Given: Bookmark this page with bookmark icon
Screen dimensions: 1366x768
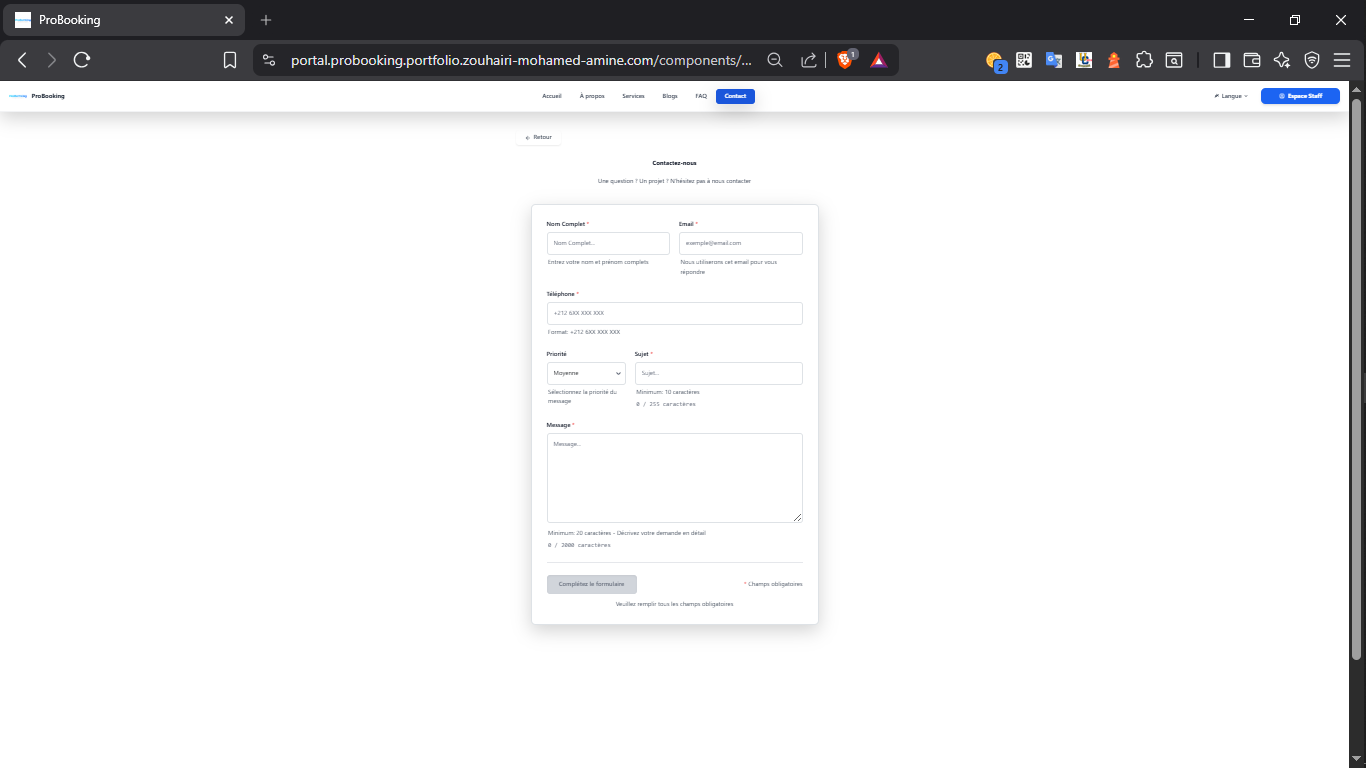Looking at the screenshot, I should (230, 60).
